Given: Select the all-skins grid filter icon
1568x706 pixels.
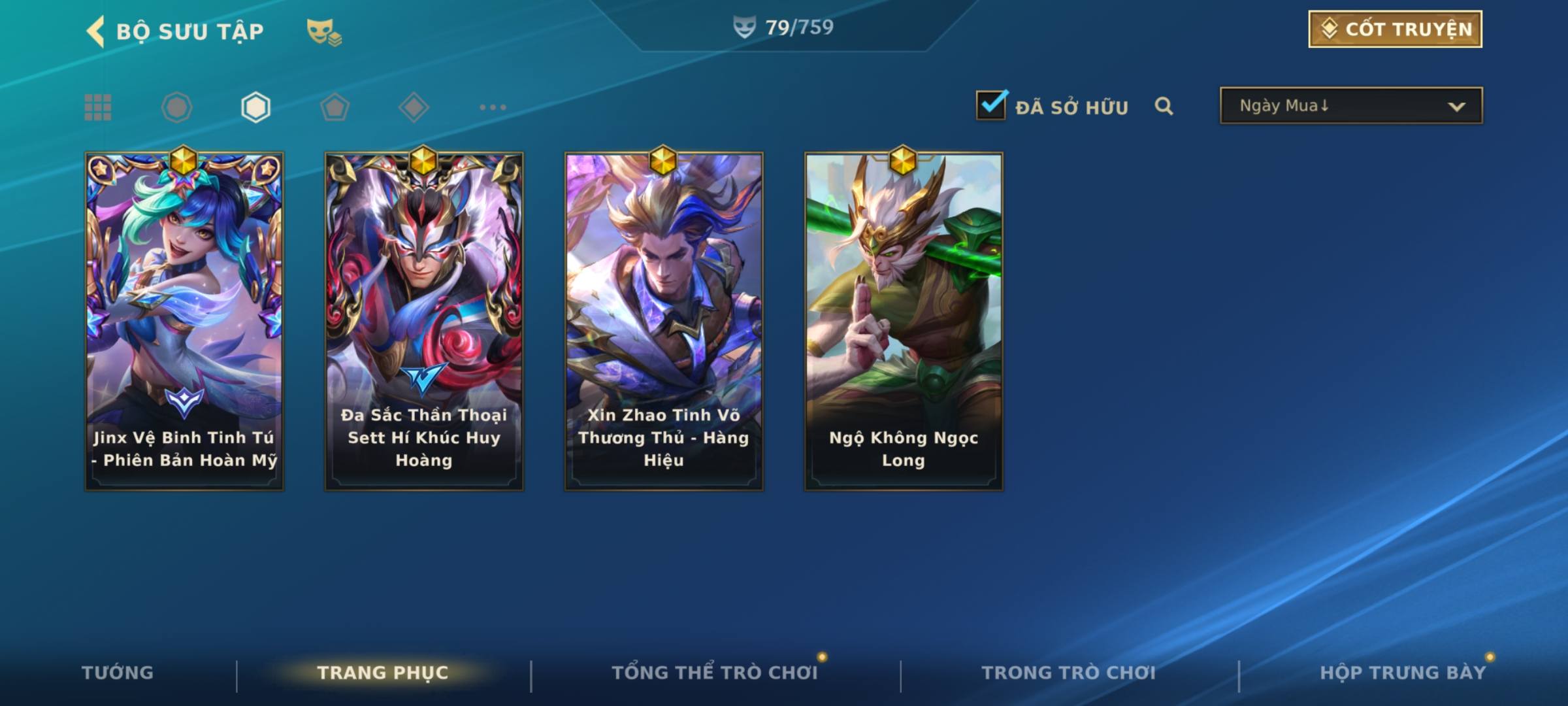Looking at the screenshot, I should point(98,107).
